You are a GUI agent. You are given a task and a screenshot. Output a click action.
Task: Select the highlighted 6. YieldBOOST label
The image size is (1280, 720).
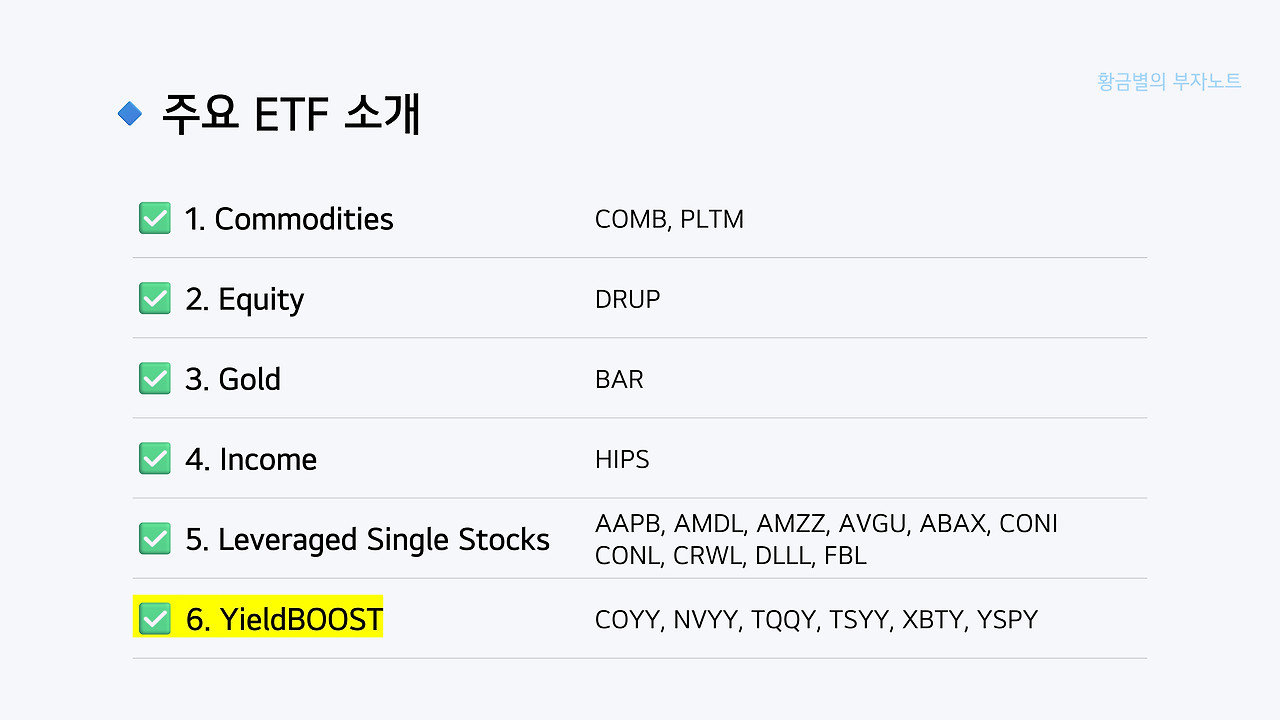click(x=284, y=620)
